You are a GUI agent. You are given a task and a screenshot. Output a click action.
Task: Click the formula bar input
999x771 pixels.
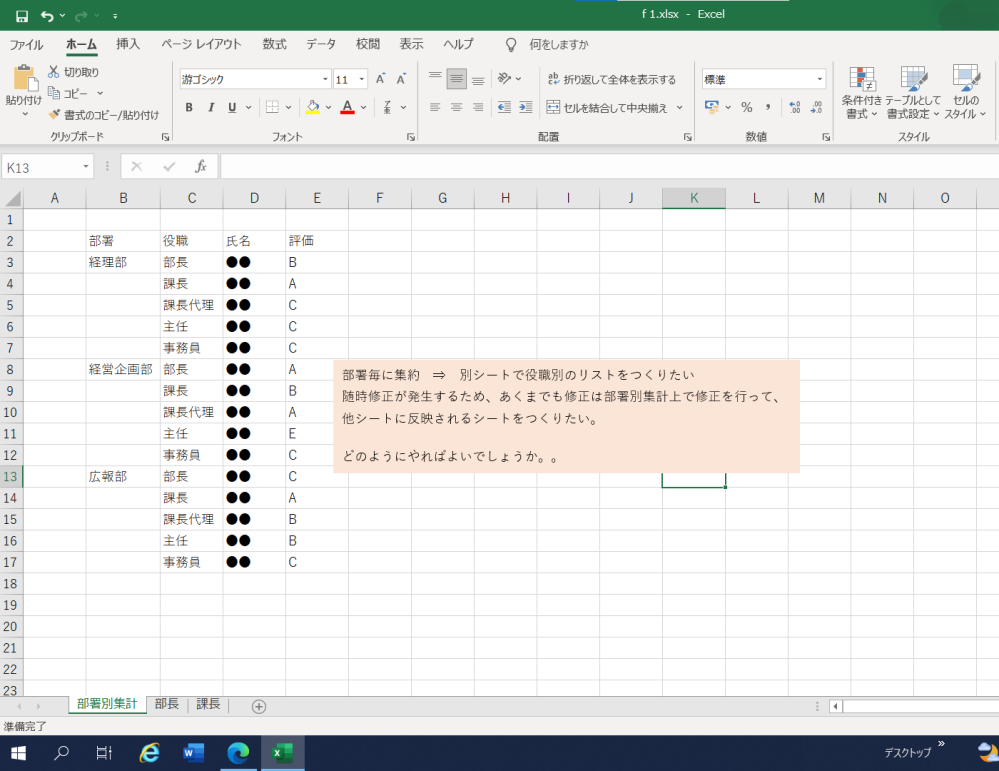point(608,167)
